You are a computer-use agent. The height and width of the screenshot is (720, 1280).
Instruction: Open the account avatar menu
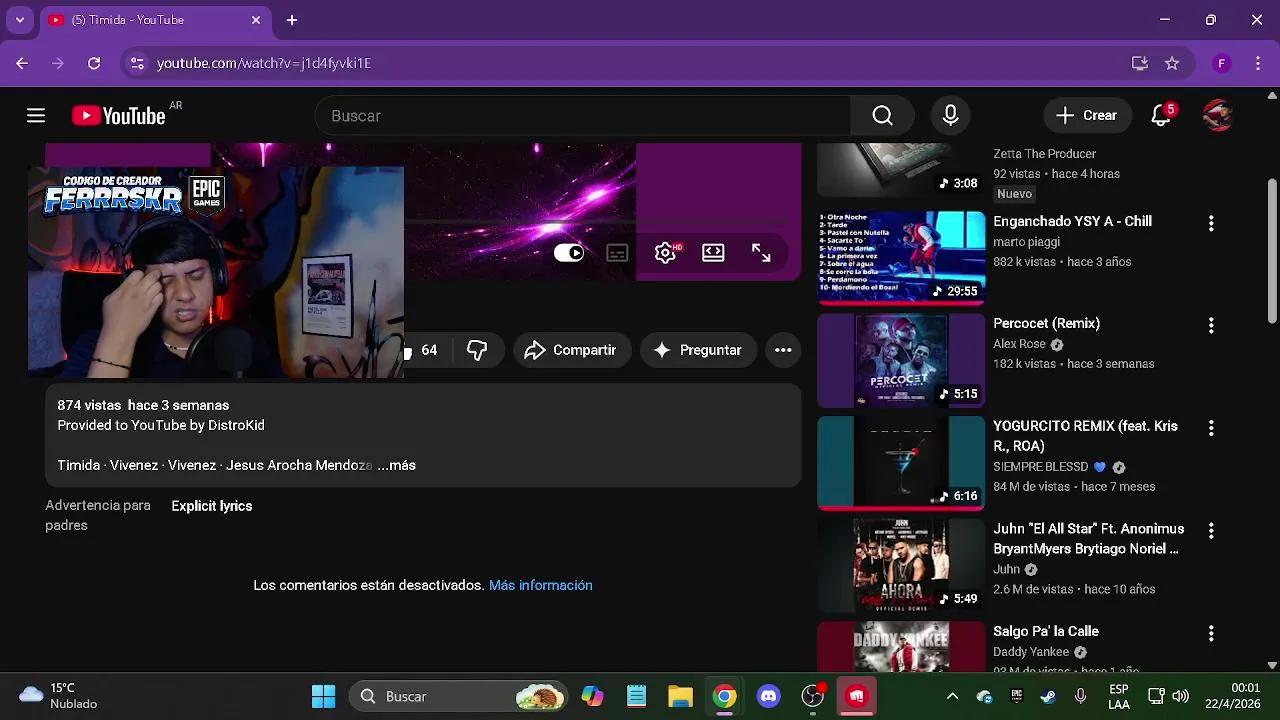tap(1217, 116)
